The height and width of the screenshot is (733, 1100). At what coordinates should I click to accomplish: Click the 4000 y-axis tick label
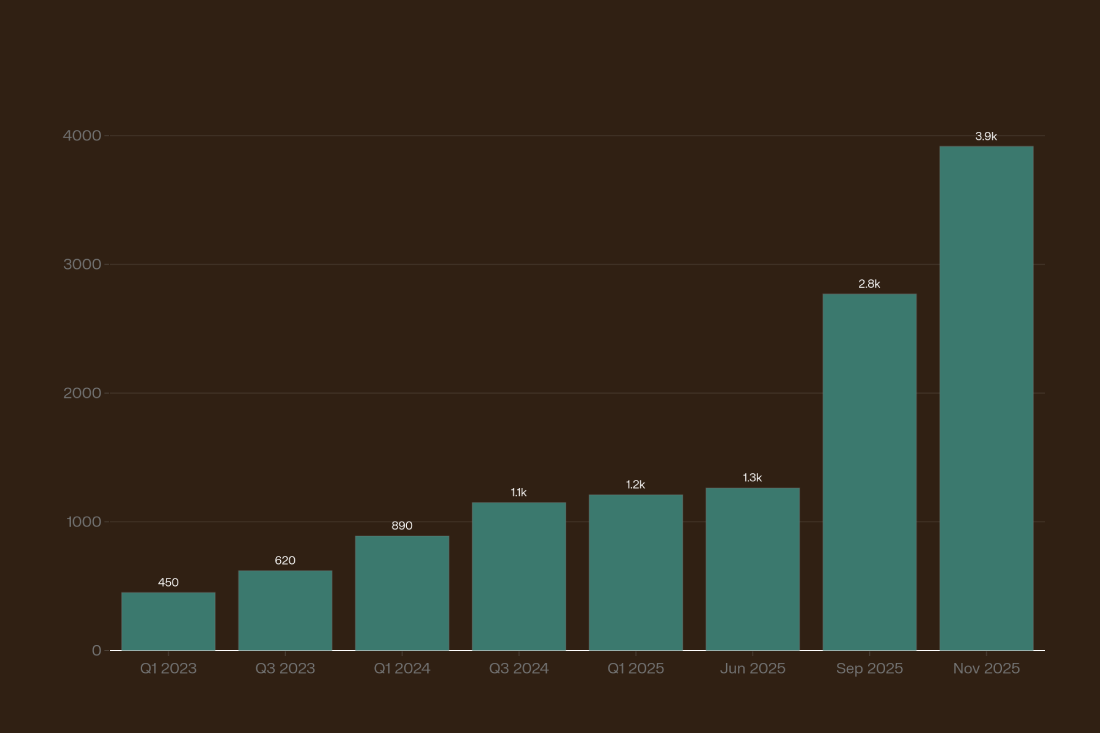pos(83,135)
